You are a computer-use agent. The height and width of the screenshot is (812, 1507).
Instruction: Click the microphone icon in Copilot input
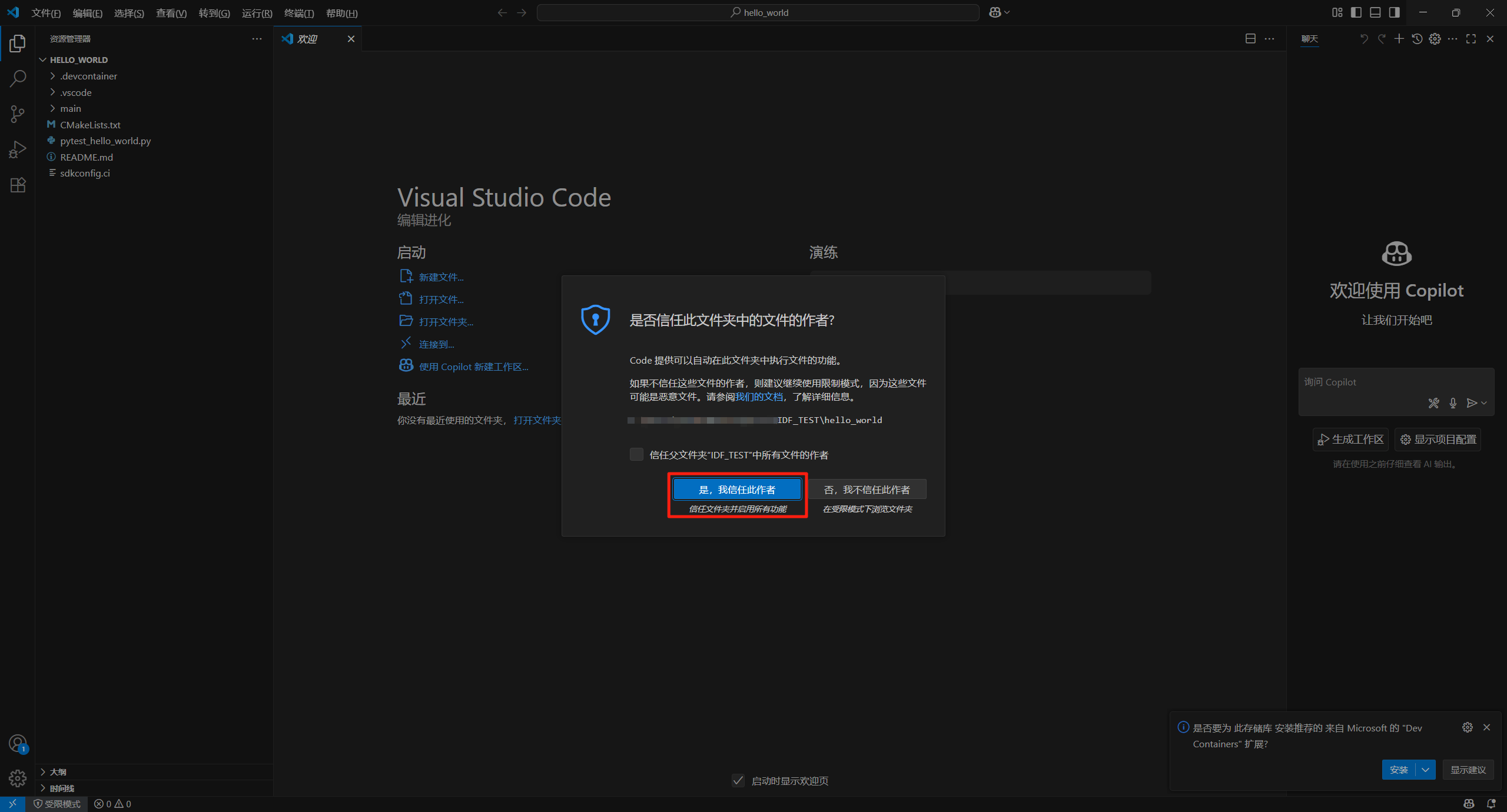(x=1453, y=403)
